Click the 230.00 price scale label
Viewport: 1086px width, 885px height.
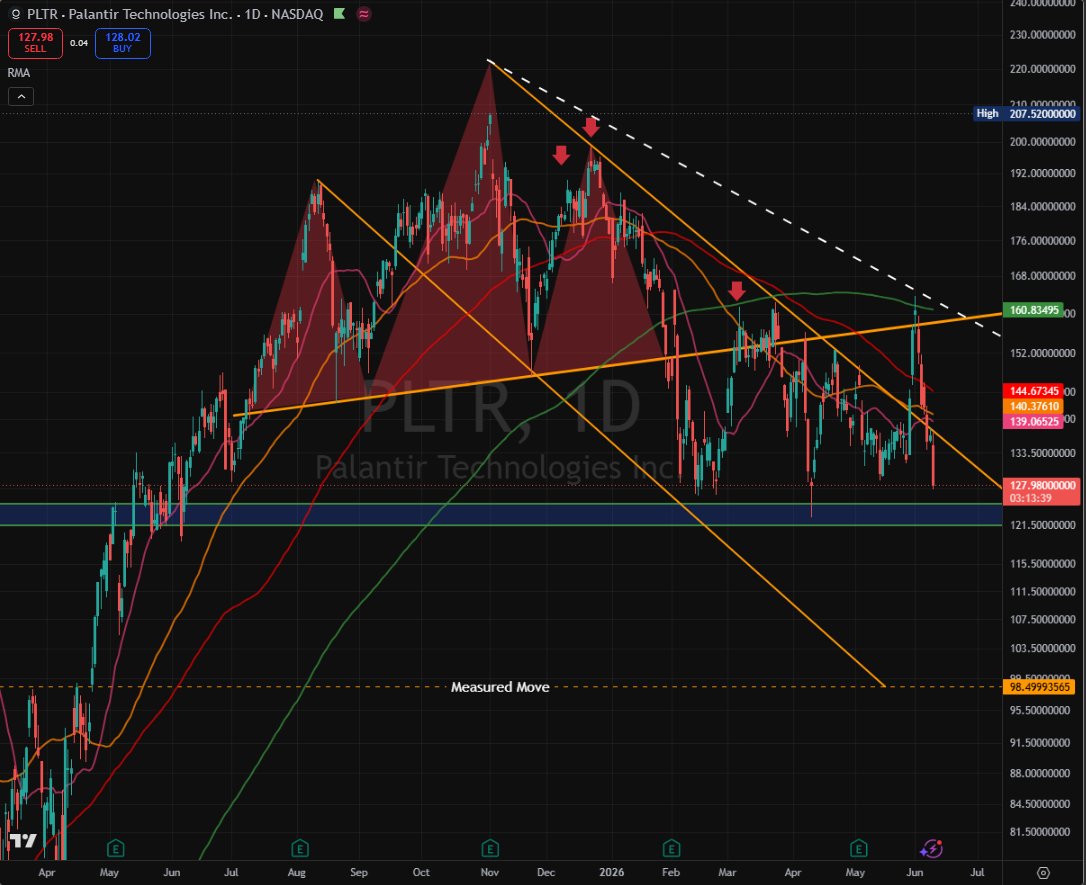(1042, 35)
